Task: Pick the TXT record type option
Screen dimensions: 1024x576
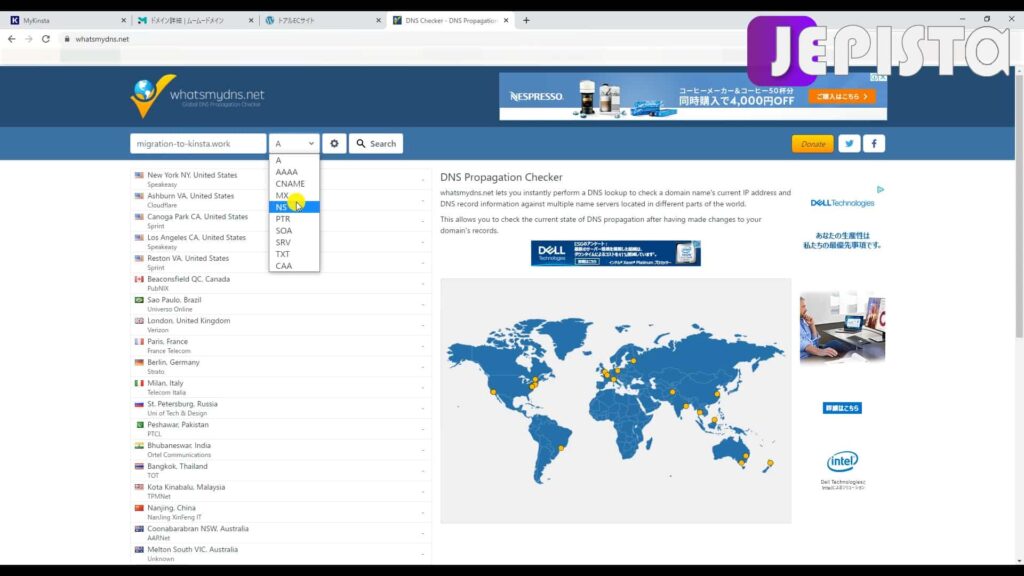Action: 283,254
